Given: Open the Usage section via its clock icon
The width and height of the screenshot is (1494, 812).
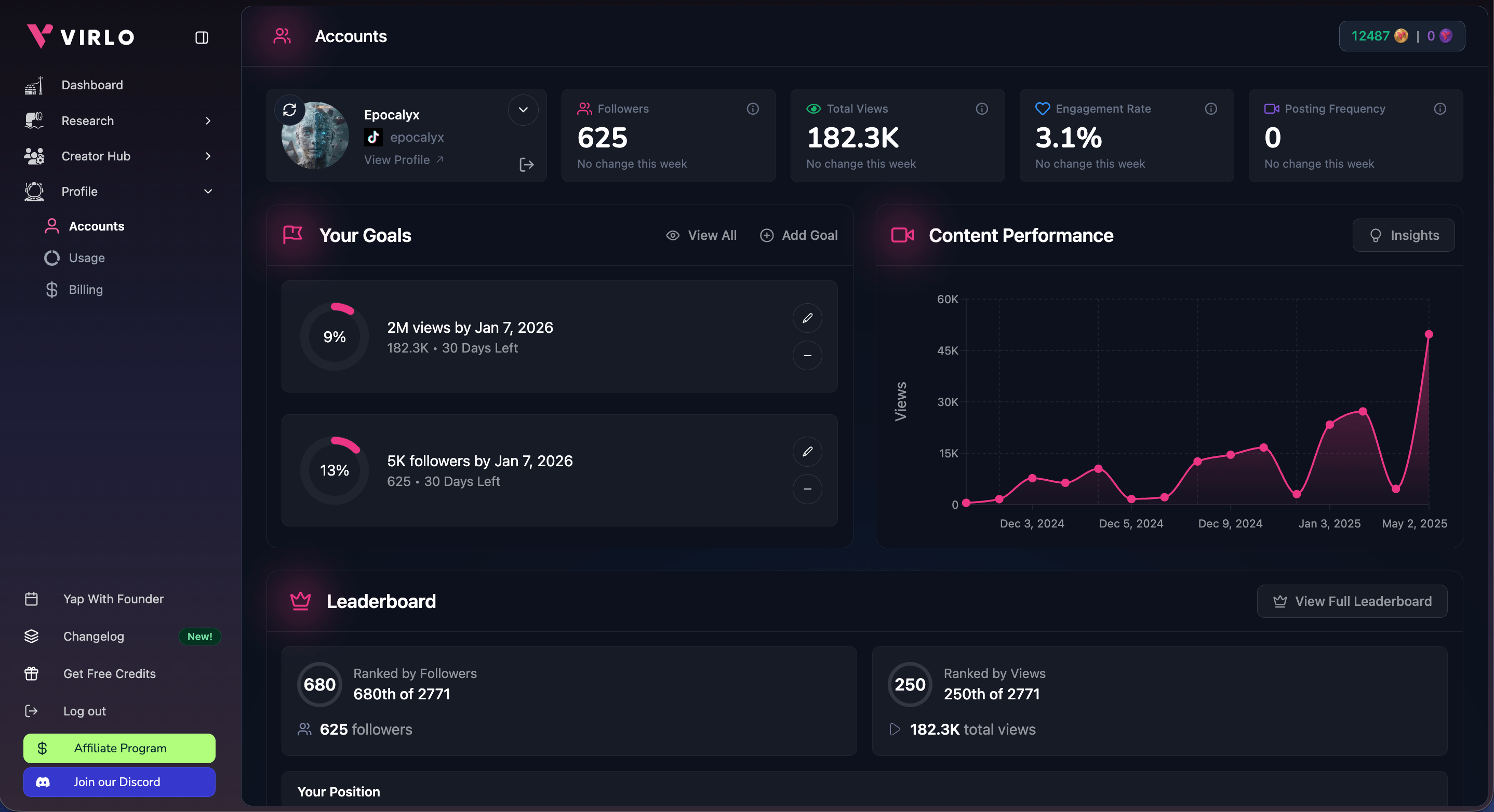Looking at the screenshot, I should tap(51, 258).
